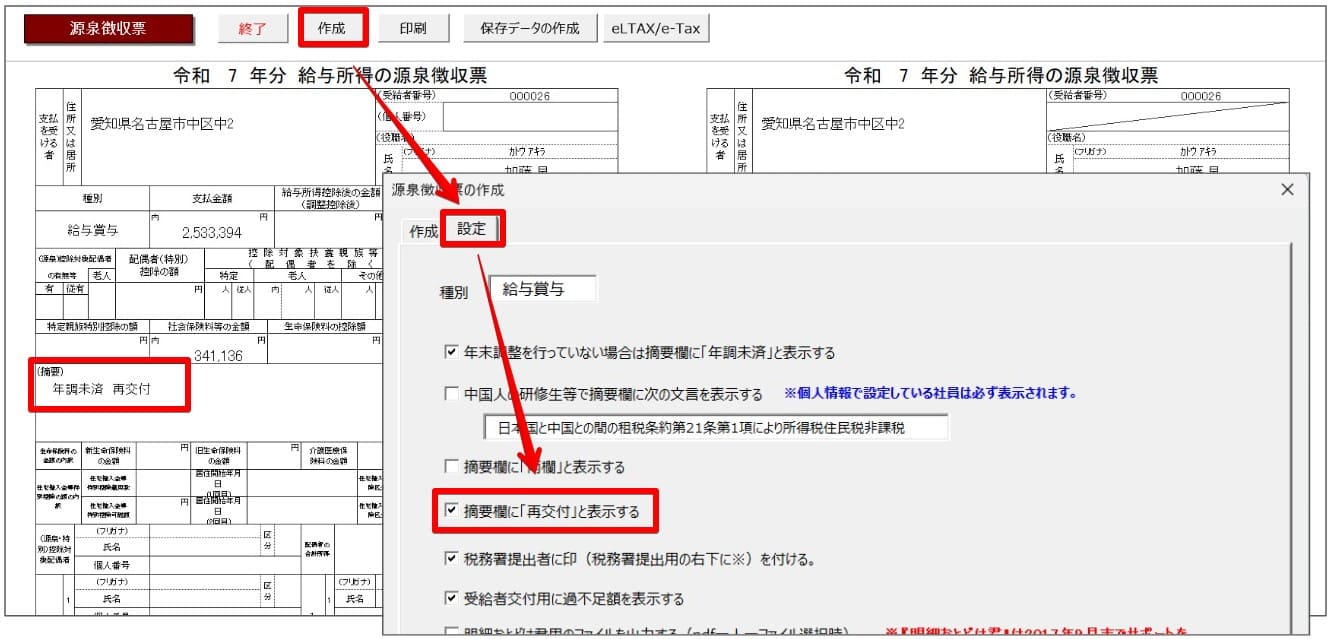The image size is (1334, 639).
Task: Enable the 中国人の研修生等 checkbox
Action: [451, 394]
